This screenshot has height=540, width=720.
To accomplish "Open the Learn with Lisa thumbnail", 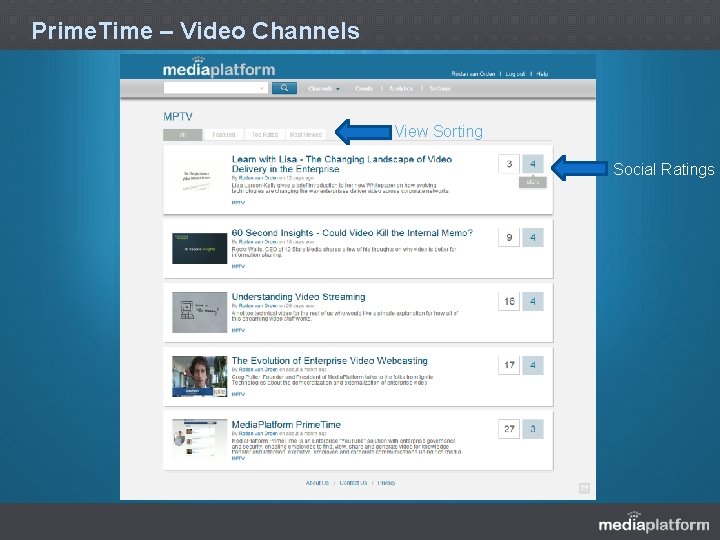I will [199, 180].
